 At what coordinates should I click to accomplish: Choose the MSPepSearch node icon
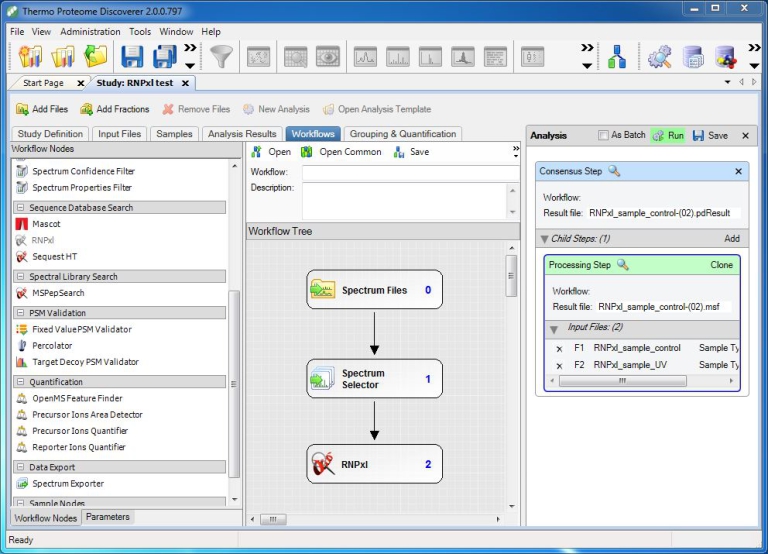tap(23, 293)
